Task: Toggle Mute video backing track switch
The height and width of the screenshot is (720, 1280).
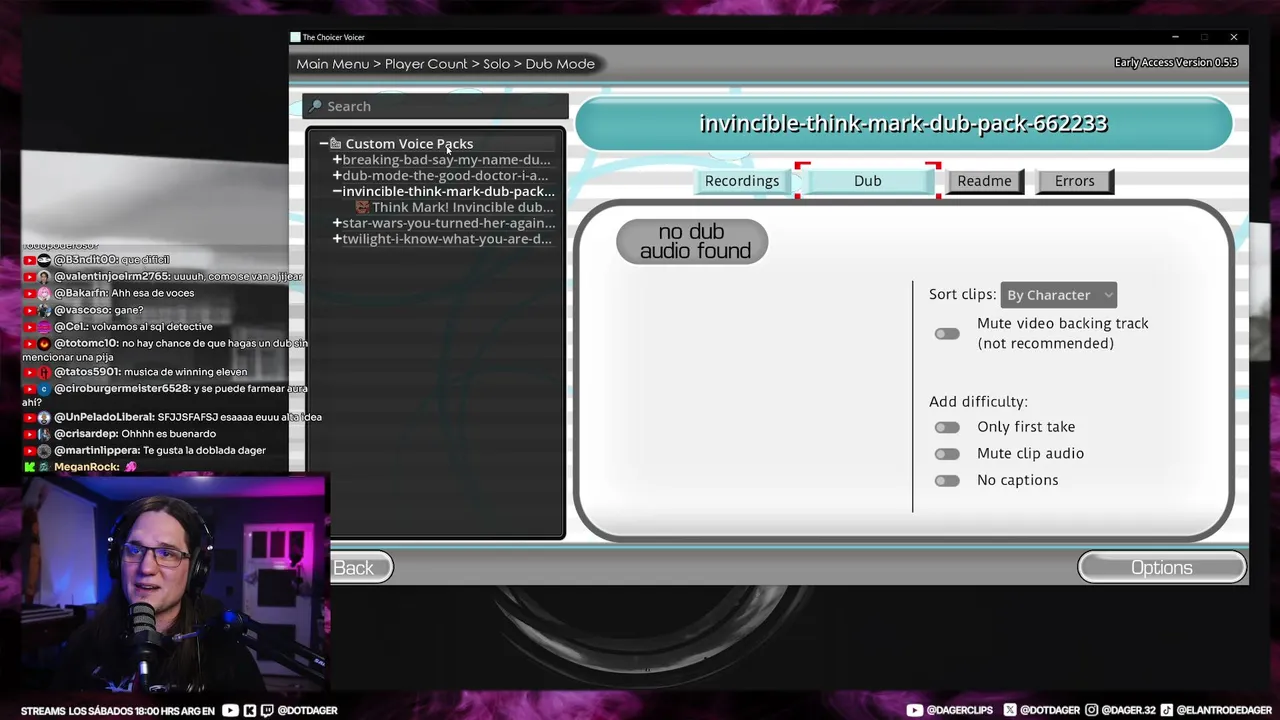Action: tap(946, 334)
